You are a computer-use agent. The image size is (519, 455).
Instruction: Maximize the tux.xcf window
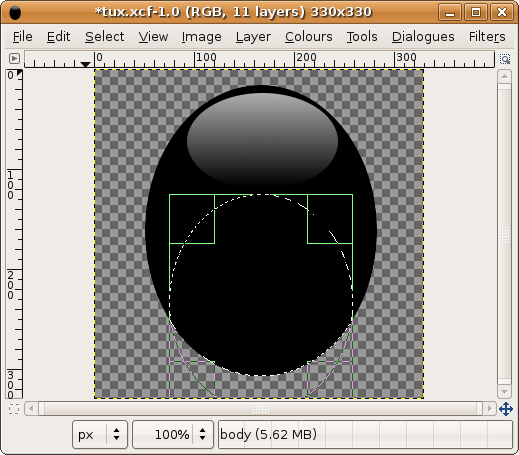[476, 13]
